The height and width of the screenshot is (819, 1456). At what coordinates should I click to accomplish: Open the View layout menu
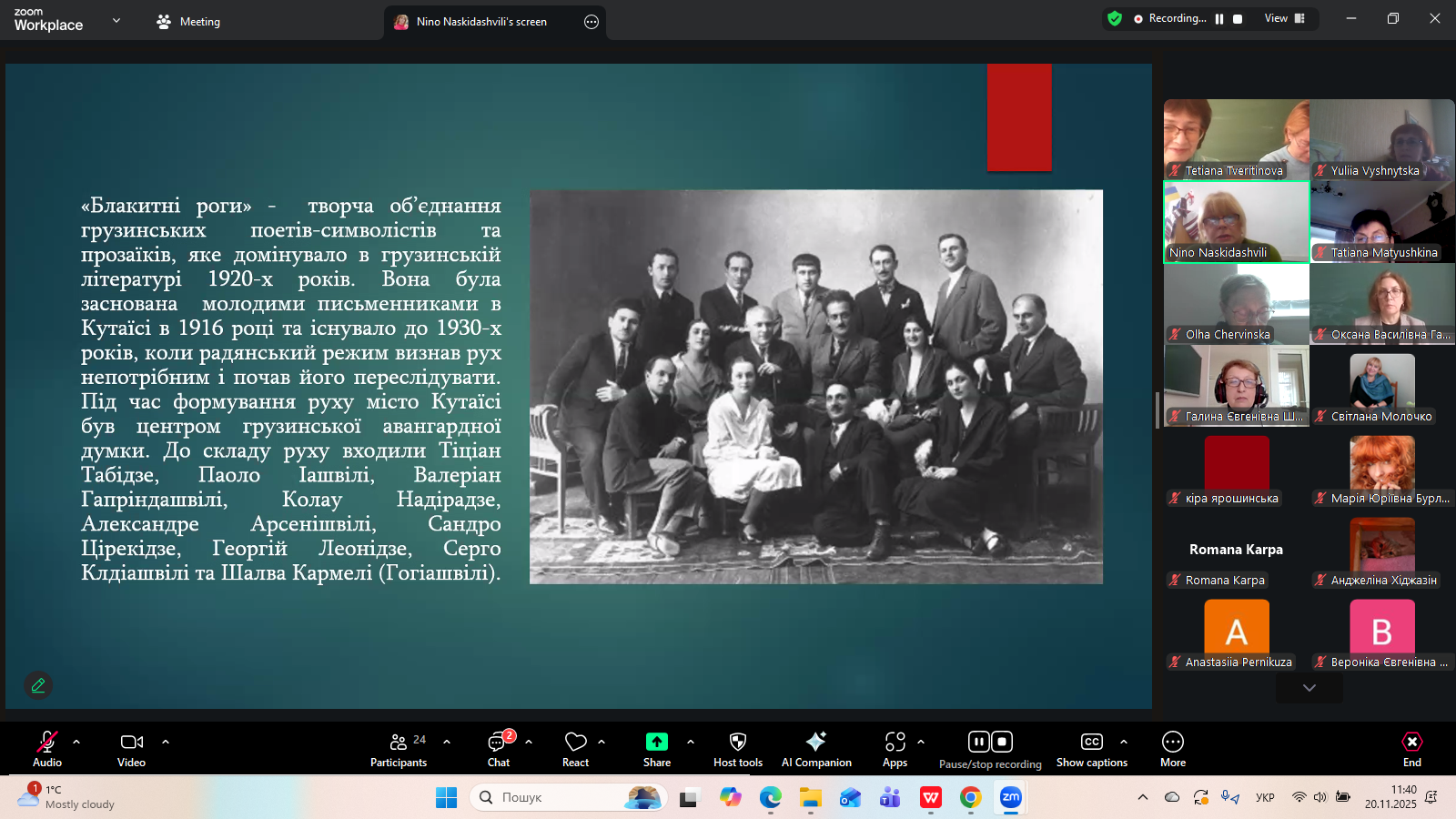coord(1284,18)
